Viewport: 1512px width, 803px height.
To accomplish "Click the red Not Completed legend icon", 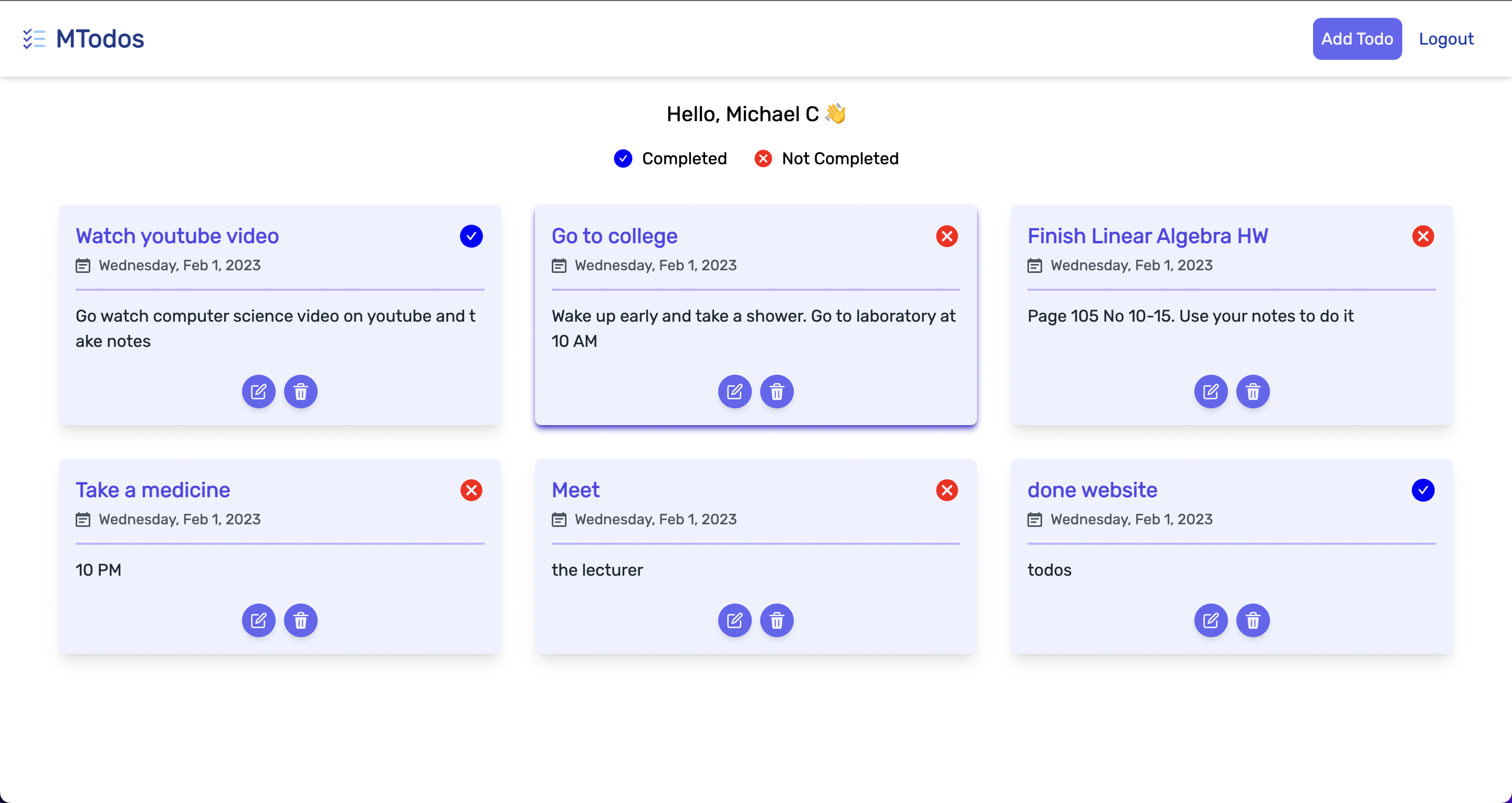I will coord(763,159).
